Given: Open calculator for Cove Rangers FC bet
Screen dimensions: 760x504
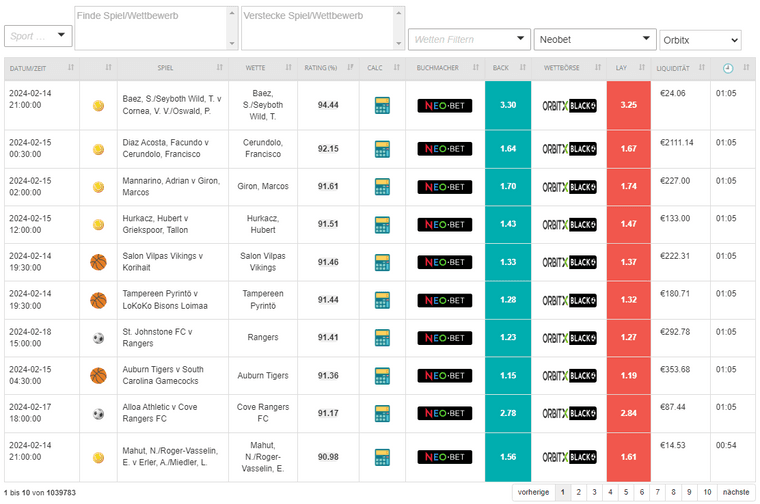Looking at the screenshot, I should pyautogui.click(x=382, y=413).
